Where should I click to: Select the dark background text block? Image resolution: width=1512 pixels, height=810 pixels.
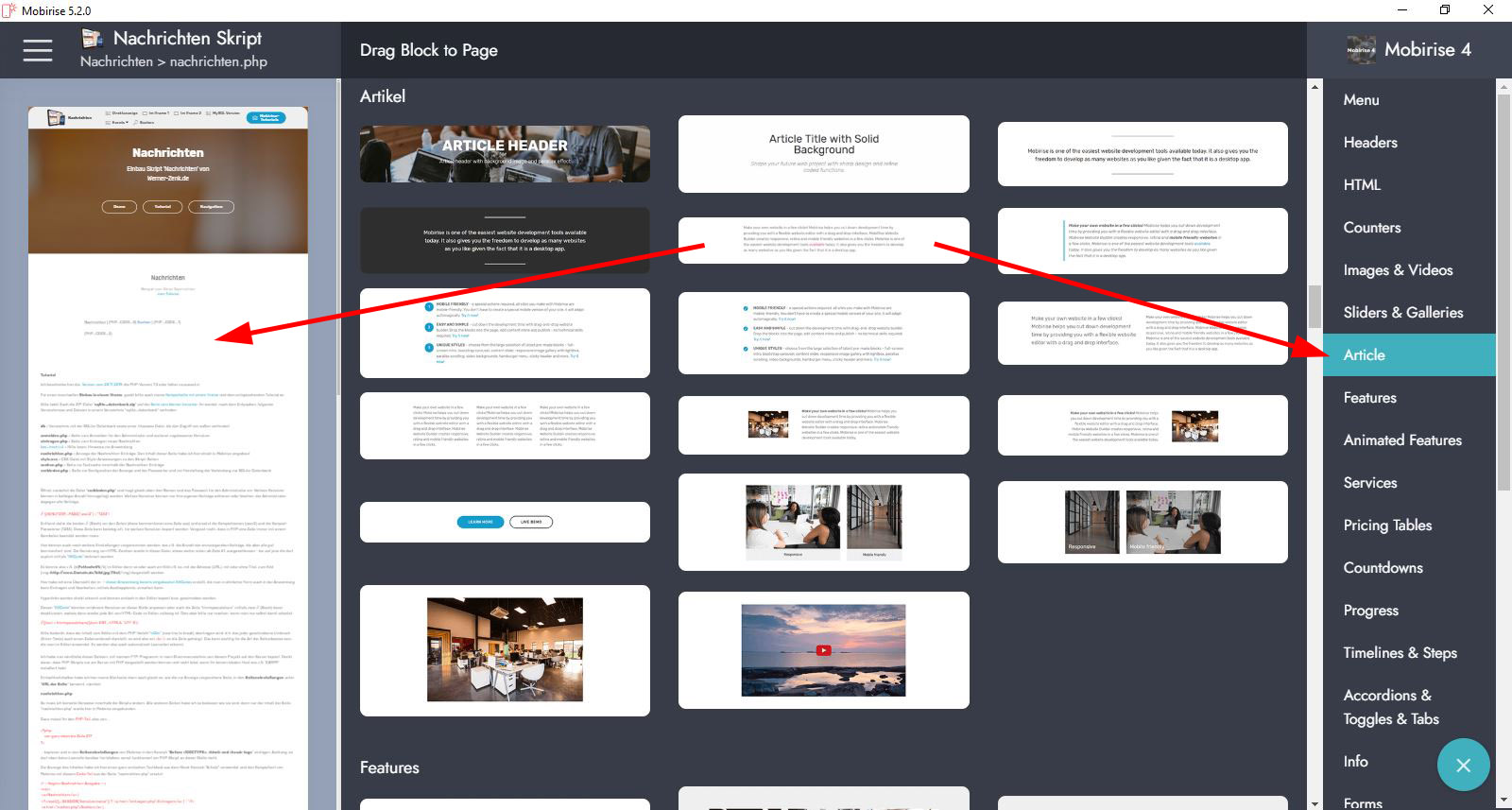[505, 241]
